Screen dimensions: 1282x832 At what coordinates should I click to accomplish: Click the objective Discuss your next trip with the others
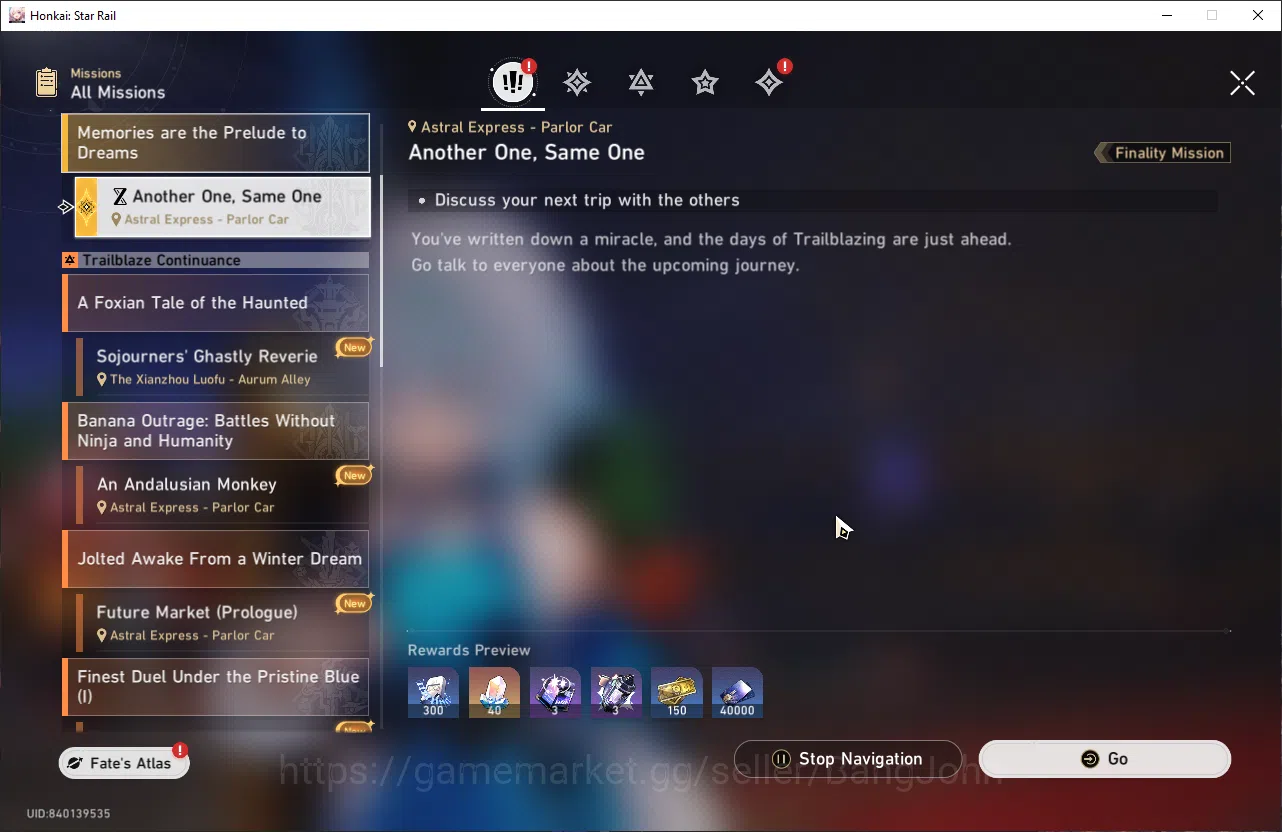click(x=587, y=200)
